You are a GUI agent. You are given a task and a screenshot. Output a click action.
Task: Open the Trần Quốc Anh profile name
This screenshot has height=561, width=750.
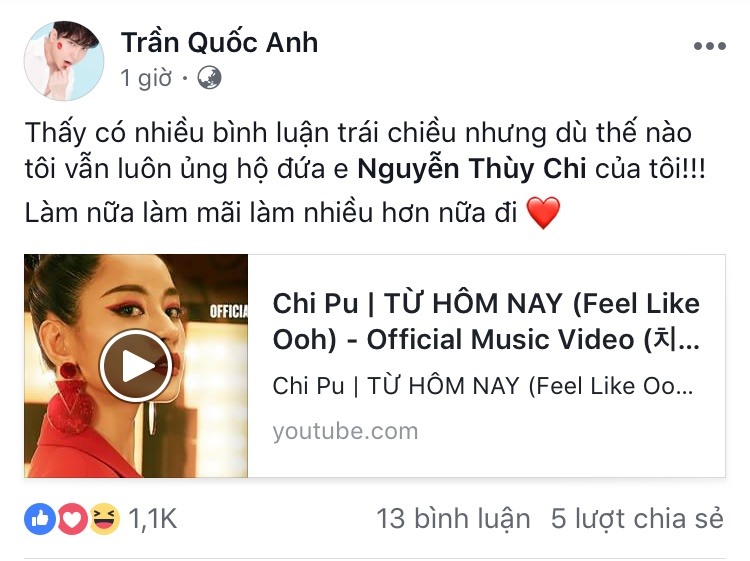click(x=219, y=42)
